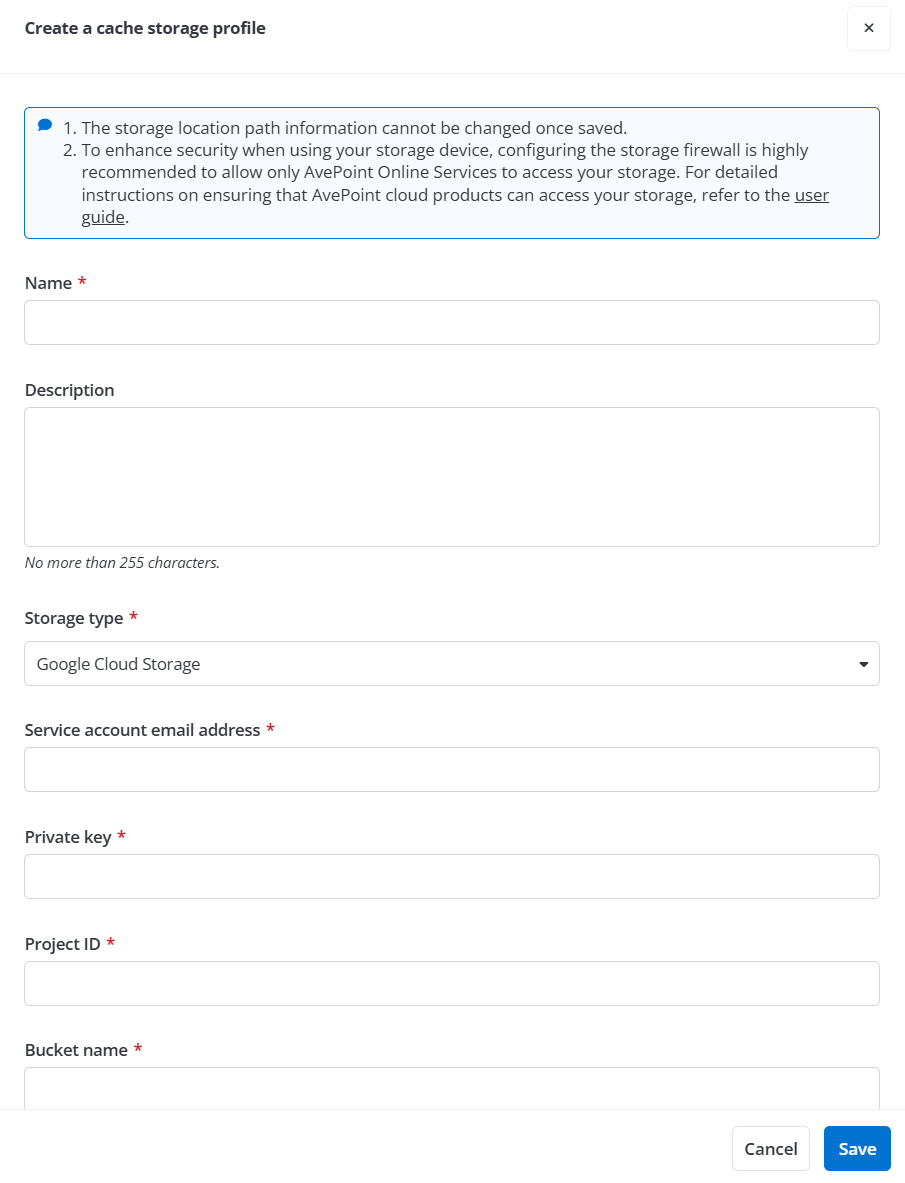Screen dimensions: 905x1183
Task: Click the Private key input box
Action: (451, 876)
